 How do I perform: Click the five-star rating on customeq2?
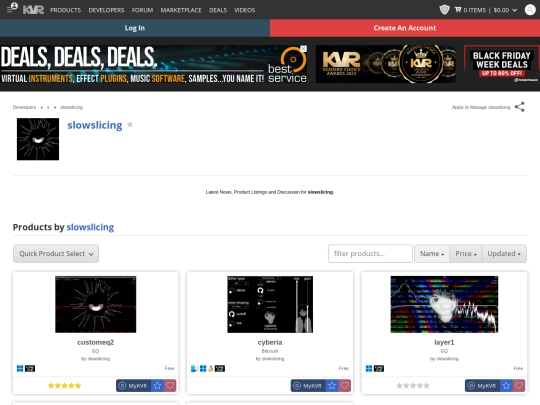64,385
